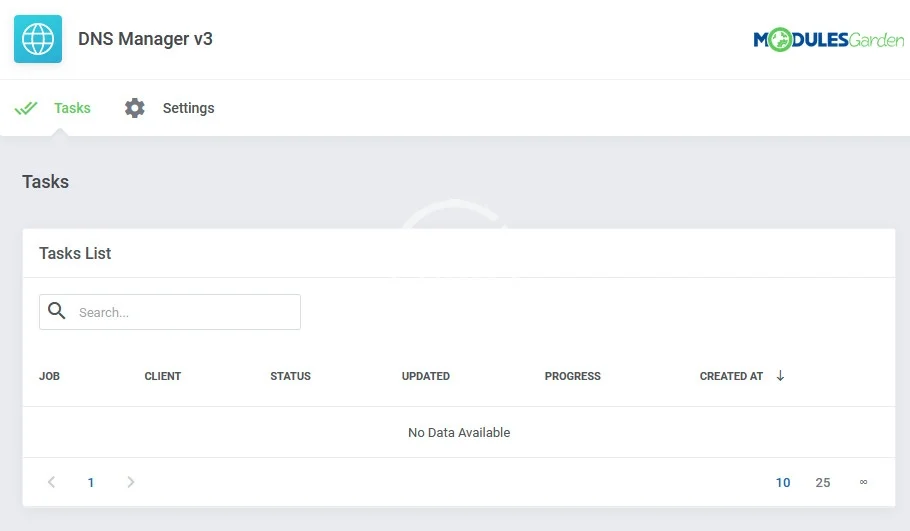
Task: Focus the Search tasks input field
Action: pyautogui.click(x=185, y=312)
